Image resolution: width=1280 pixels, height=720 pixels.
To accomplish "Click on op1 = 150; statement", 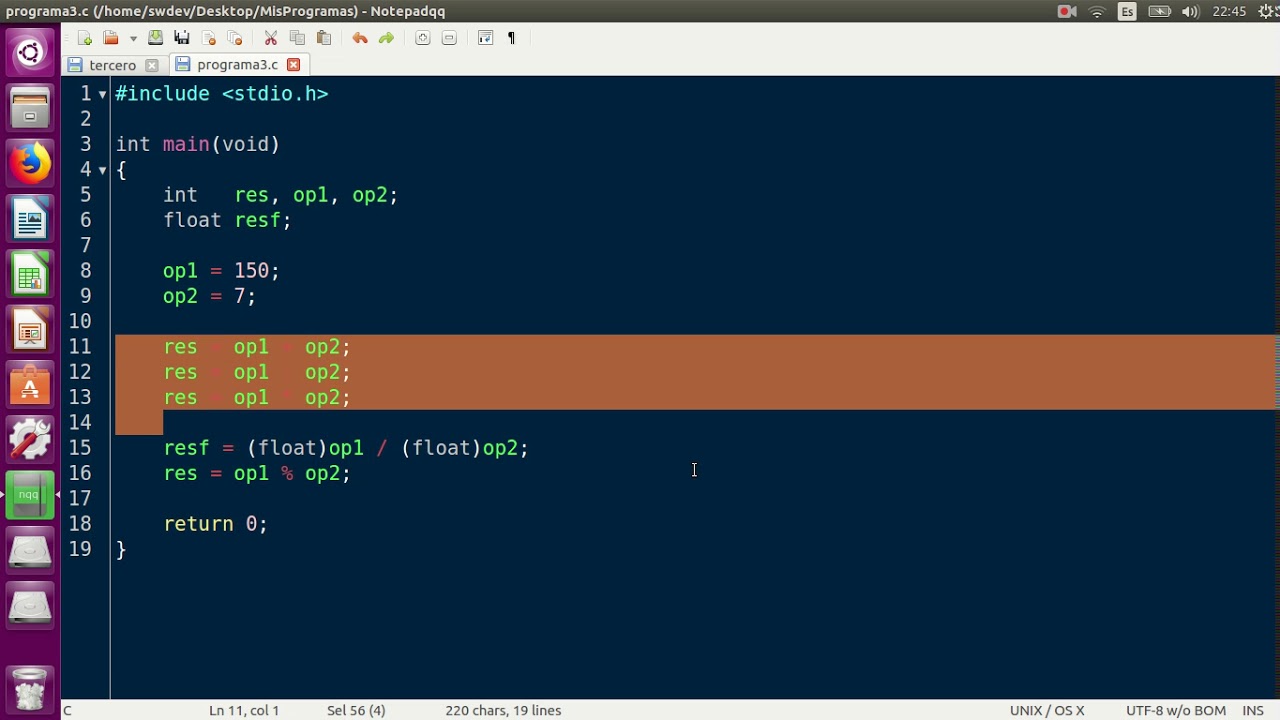I will coord(221,271).
